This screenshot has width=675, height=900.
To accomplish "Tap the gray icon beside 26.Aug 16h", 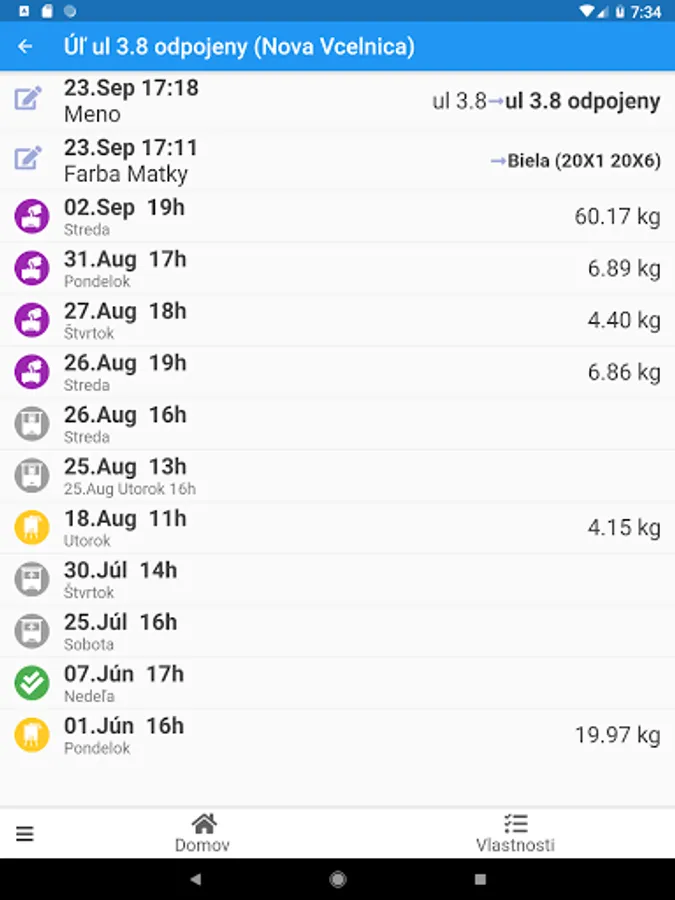I will [x=32, y=424].
